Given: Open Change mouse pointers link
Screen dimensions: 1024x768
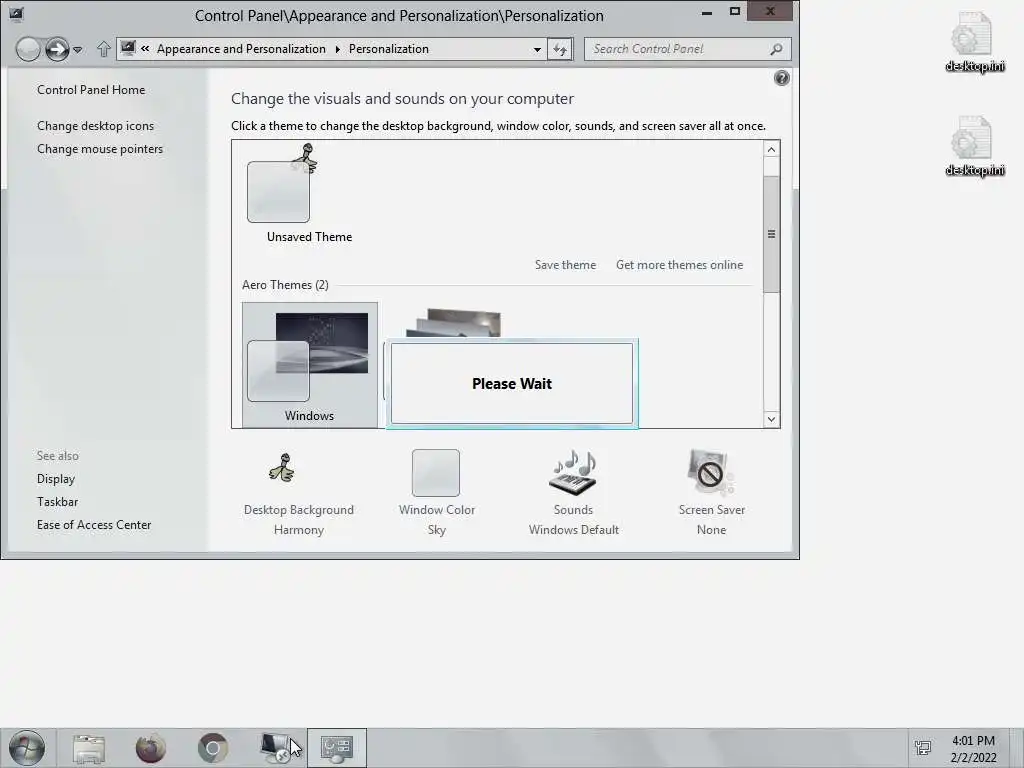Looking at the screenshot, I should [x=100, y=149].
